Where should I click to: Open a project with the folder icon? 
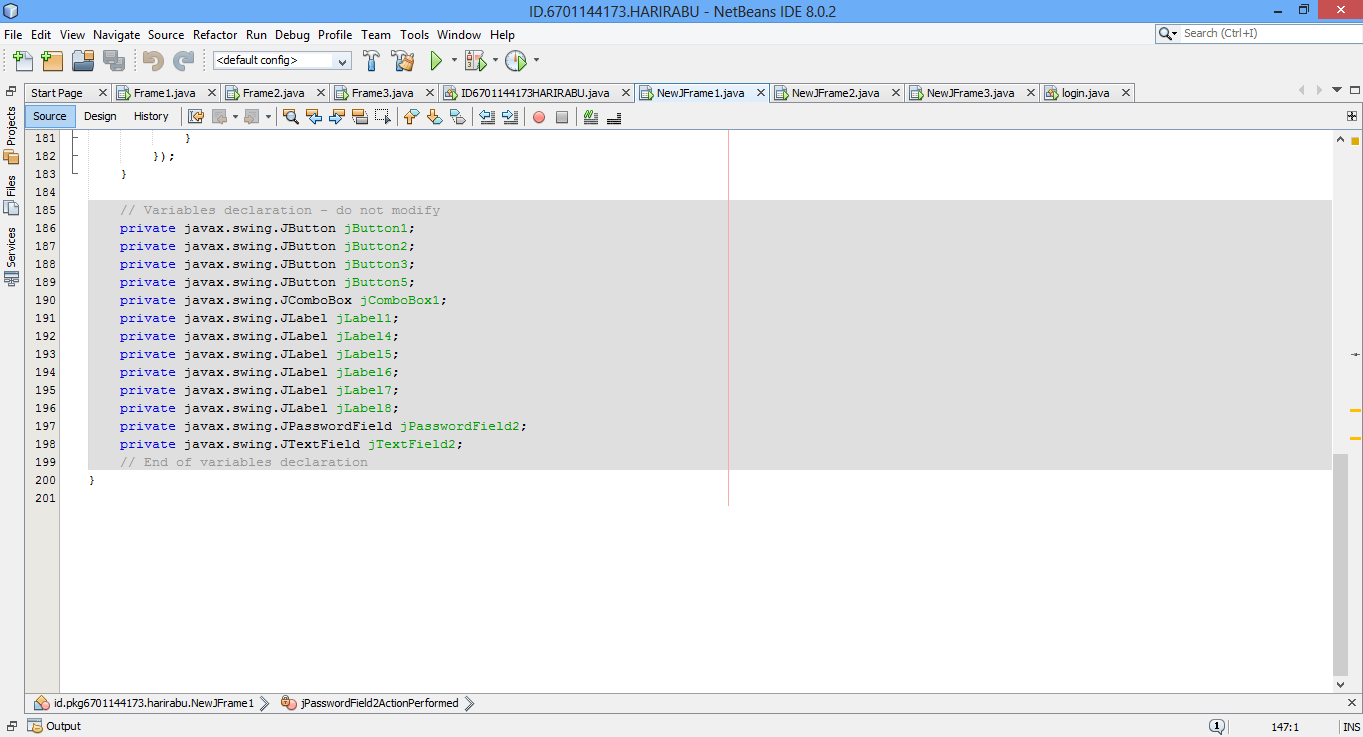tap(83, 60)
